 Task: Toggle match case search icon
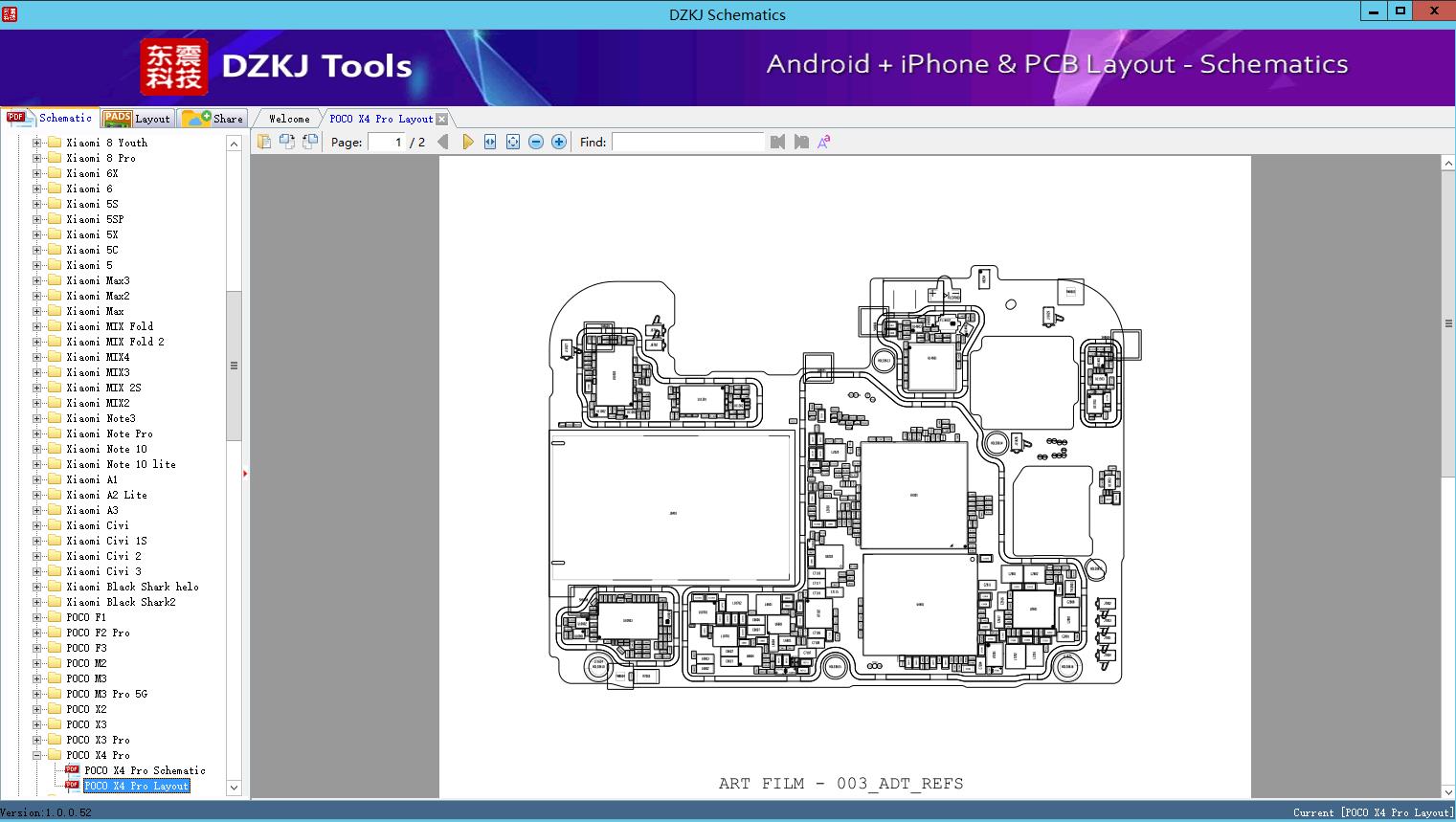pos(823,142)
